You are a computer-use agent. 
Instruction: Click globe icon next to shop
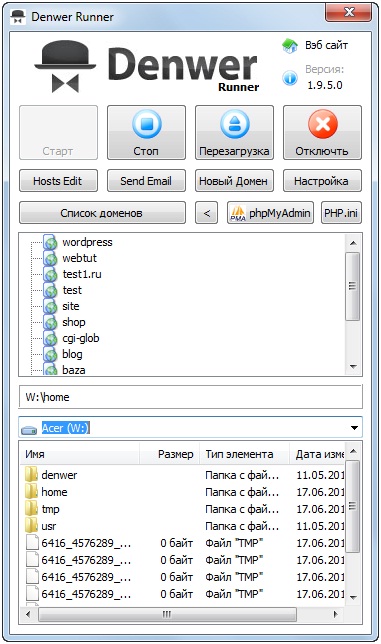(50, 323)
